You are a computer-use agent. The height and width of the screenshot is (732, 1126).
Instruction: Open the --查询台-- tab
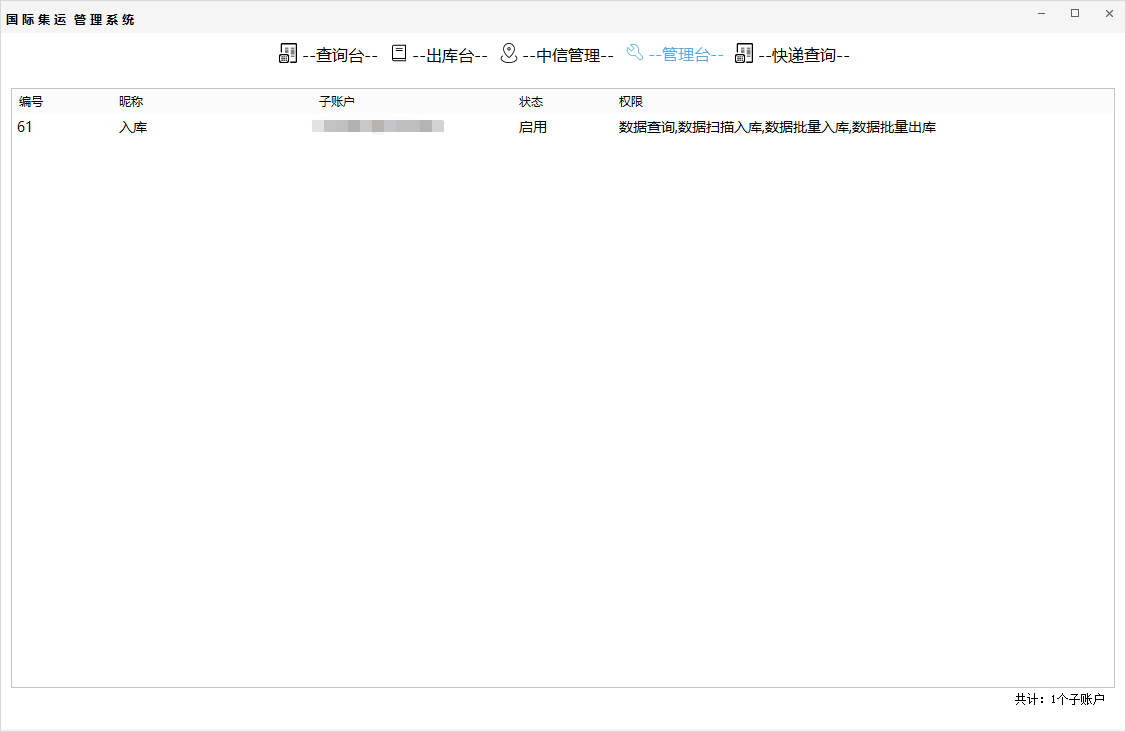pos(340,55)
